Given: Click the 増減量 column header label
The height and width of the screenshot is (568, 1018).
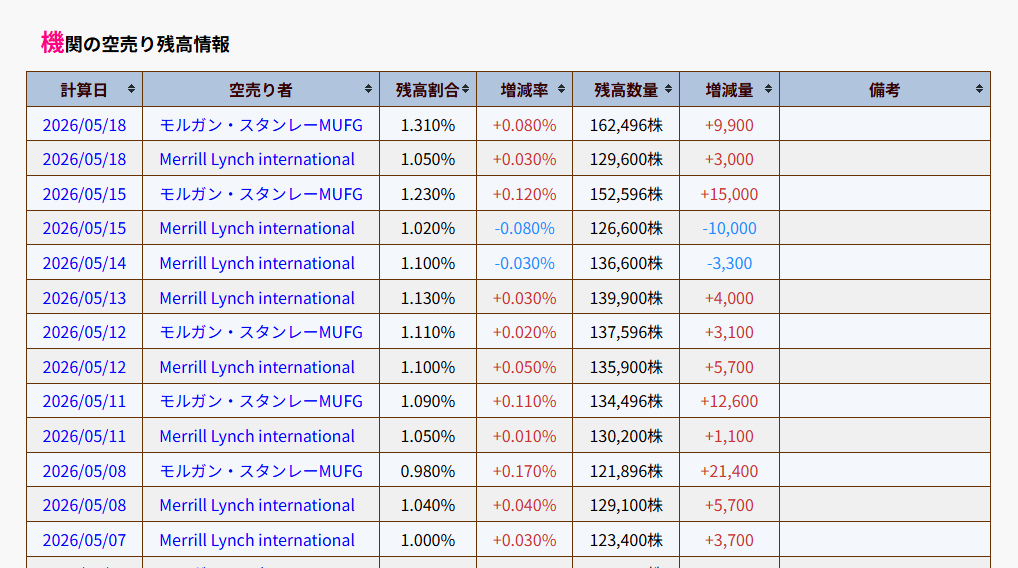Looking at the screenshot, I should [729, 90].
